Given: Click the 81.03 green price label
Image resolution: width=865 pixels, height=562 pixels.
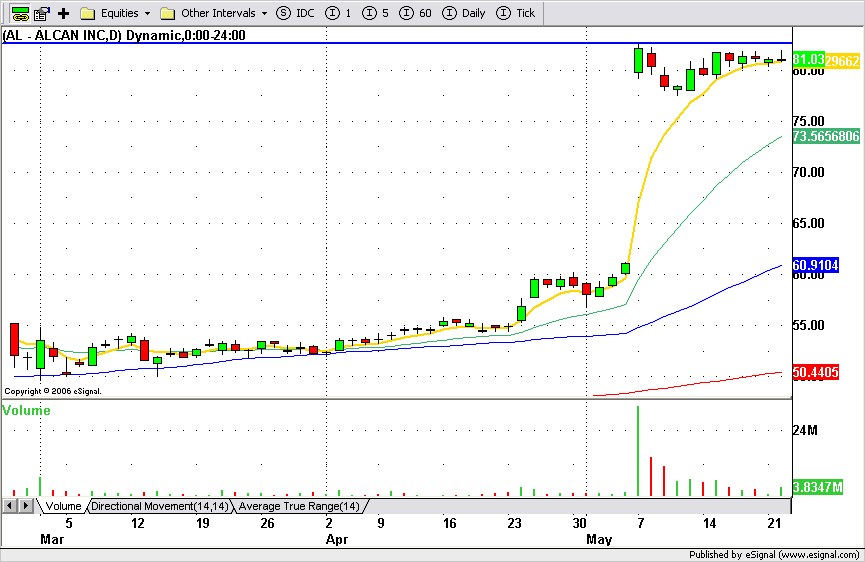Looking at the screenshot, I should 808,59.
